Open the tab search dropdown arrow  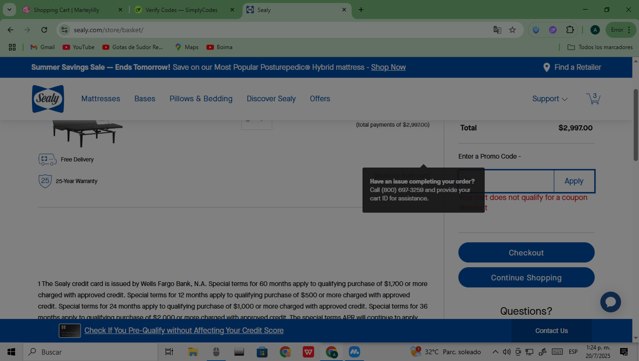point(9,10)
